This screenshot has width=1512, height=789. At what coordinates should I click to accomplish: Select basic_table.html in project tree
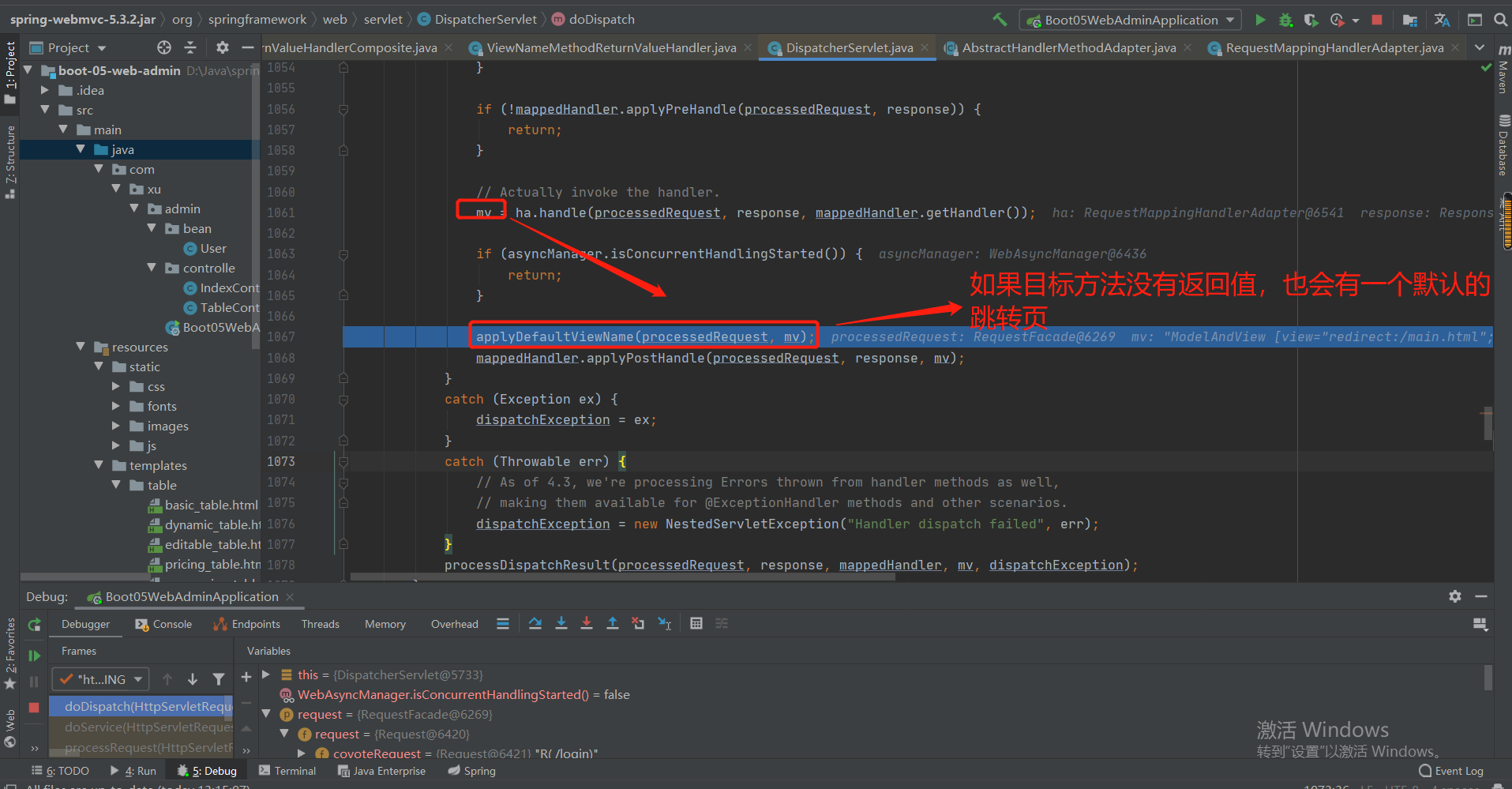203,505
